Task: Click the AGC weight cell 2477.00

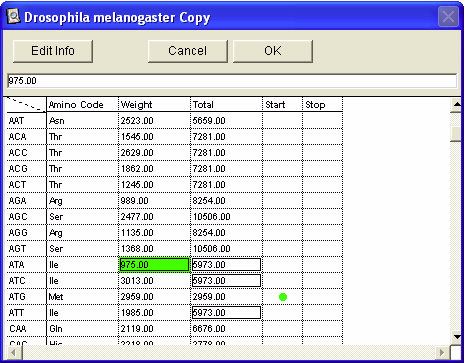Action: 154,217
